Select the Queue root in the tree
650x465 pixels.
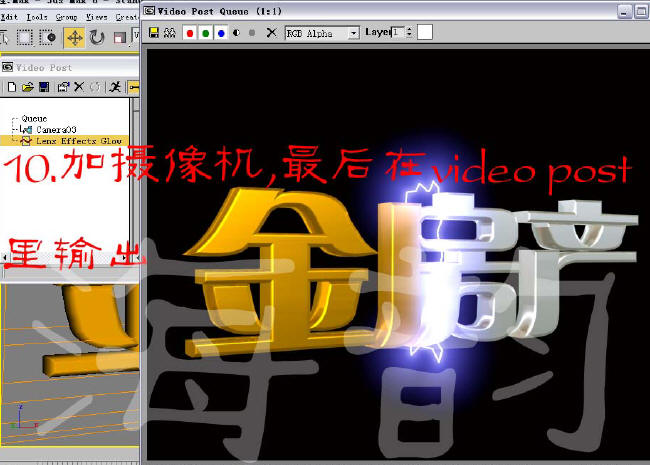[34, 119]
